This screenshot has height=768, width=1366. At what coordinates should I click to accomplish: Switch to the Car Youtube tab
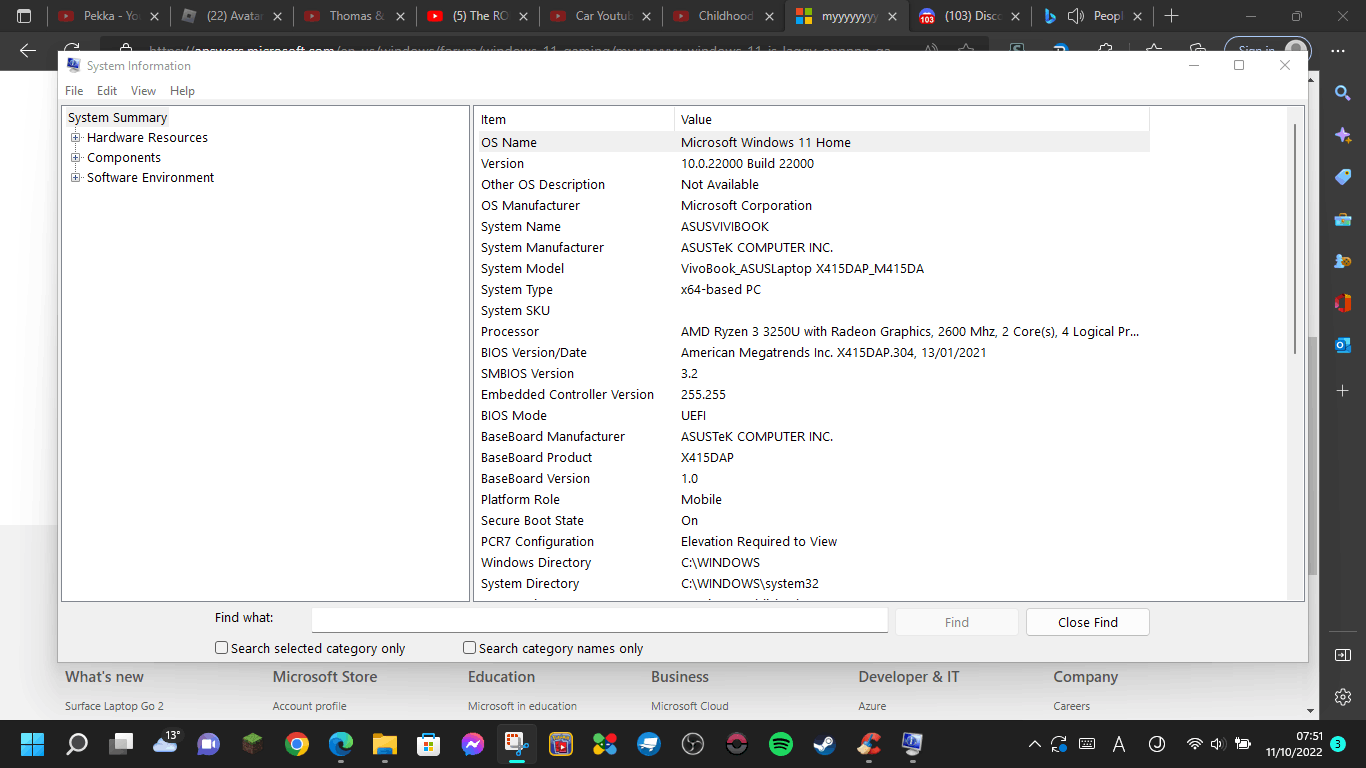point(602,16)
